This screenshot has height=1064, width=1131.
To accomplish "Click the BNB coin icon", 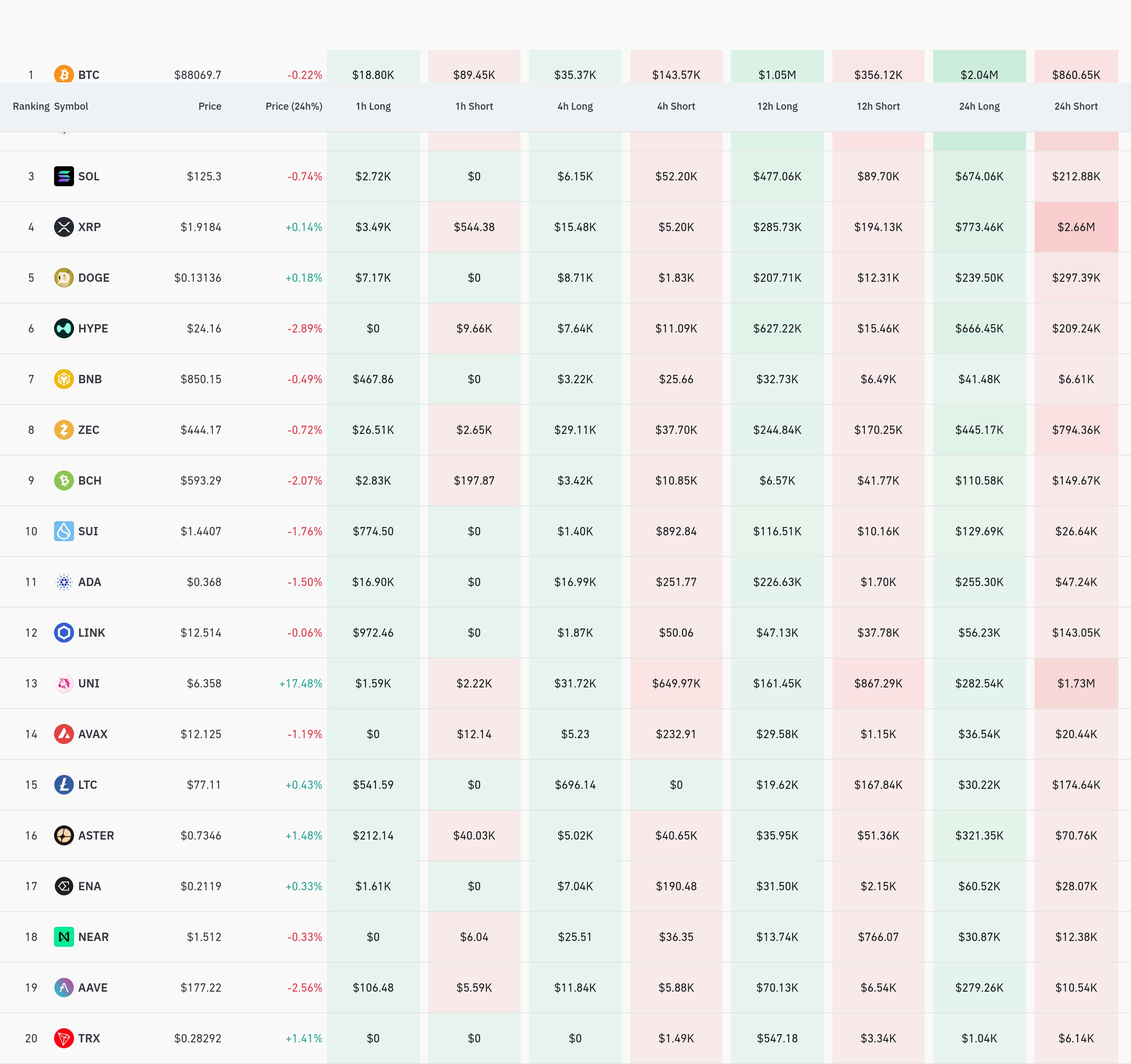I will (x=64, y=379).
